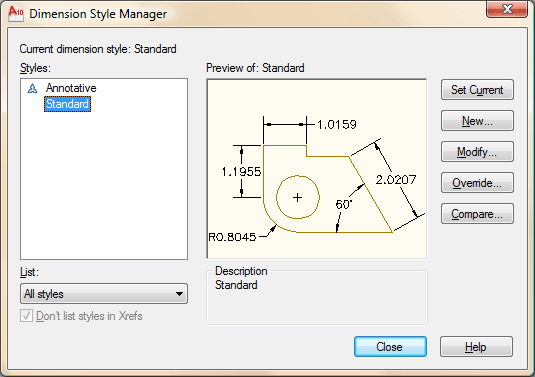The image size is (535, 377).
Task: Click the 60° angle label in preview
Action: click(x=344, y=205)
